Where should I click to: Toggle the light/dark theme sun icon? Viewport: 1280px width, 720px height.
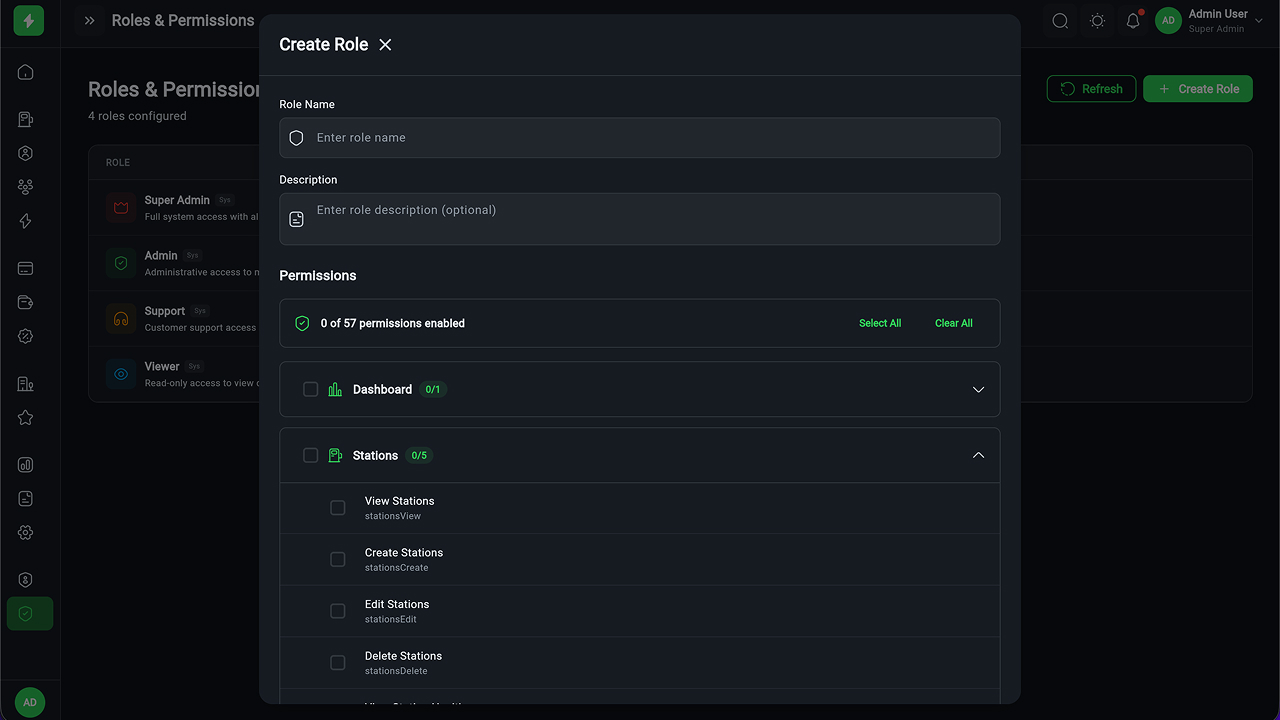point(1097,21)
